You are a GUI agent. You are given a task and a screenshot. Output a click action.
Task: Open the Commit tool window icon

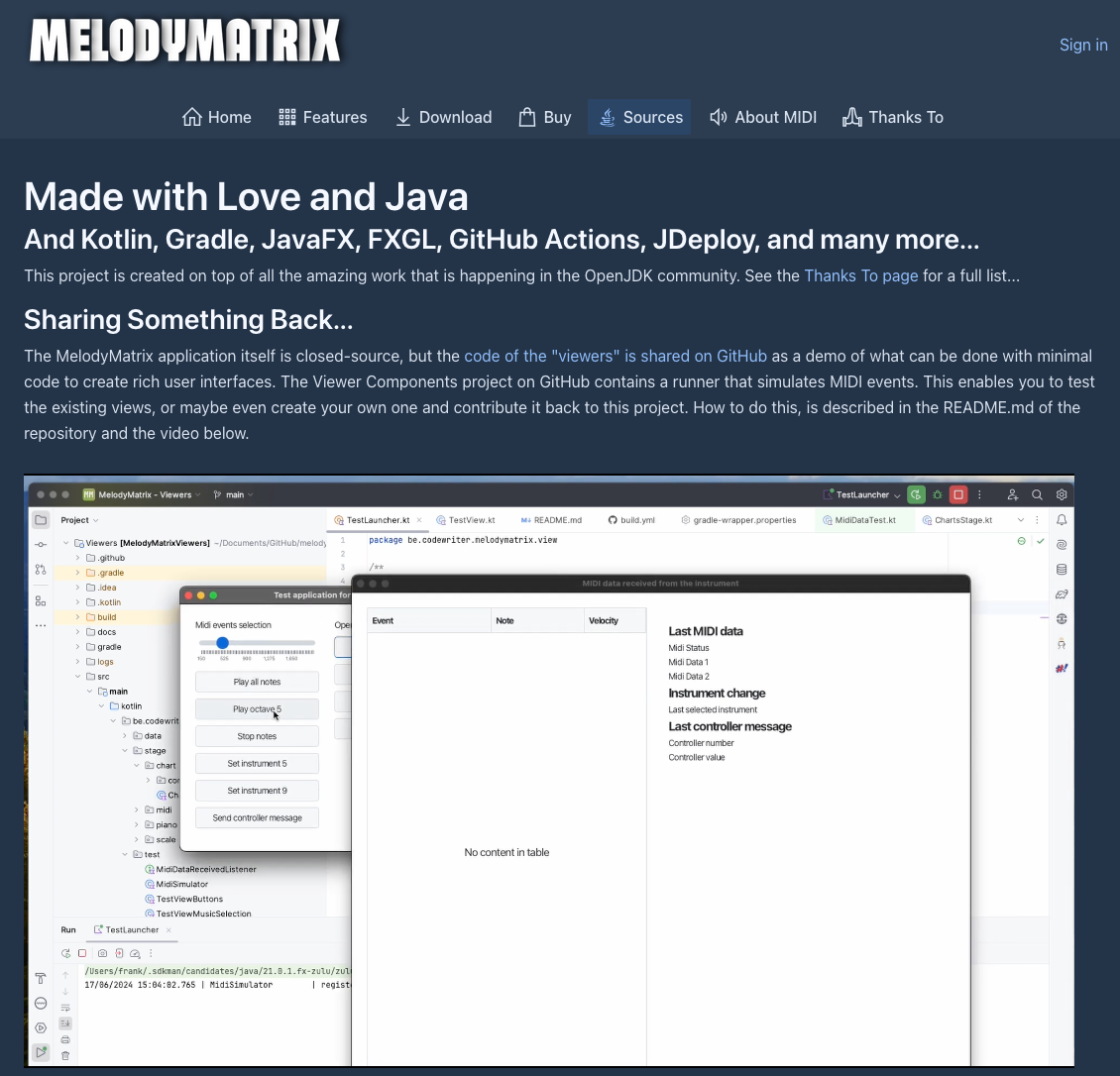tap(41, 545)
